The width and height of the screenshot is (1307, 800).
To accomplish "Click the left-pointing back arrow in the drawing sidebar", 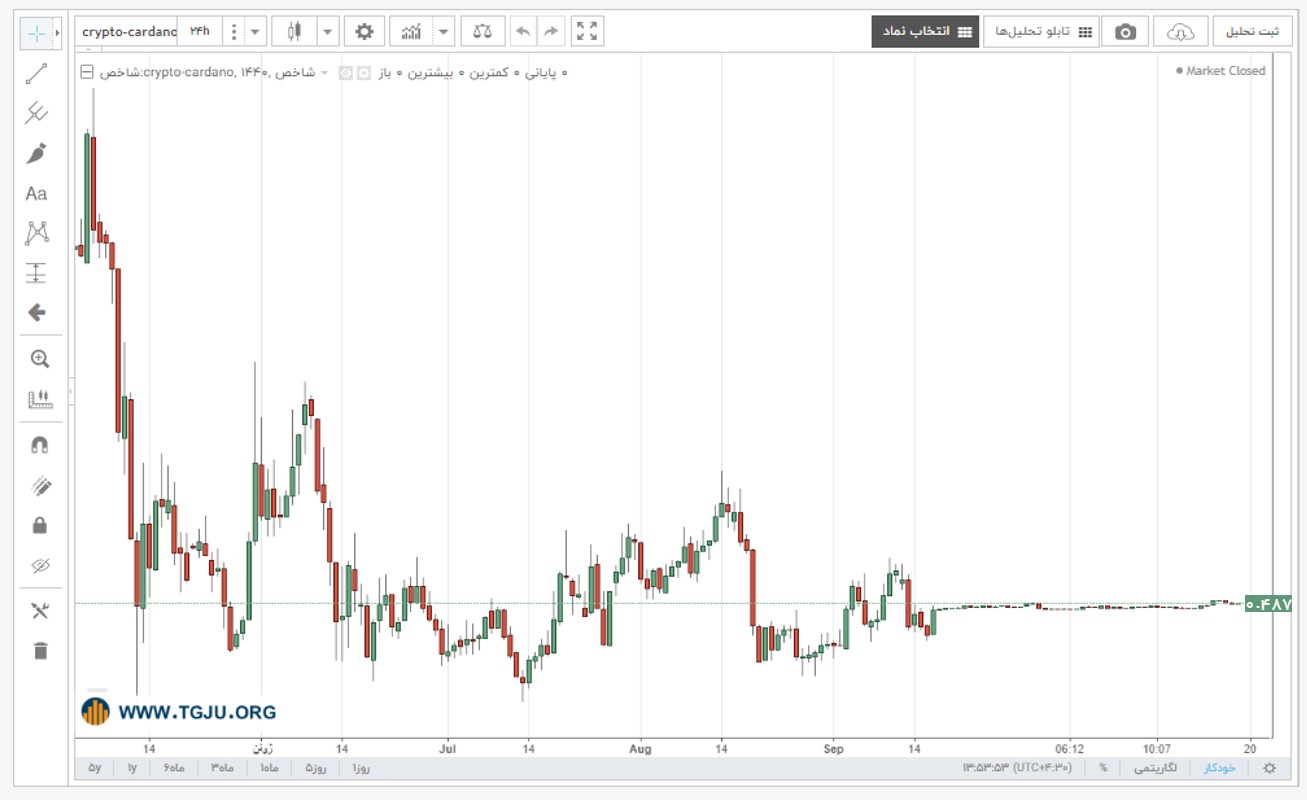I will pos(37,312).
